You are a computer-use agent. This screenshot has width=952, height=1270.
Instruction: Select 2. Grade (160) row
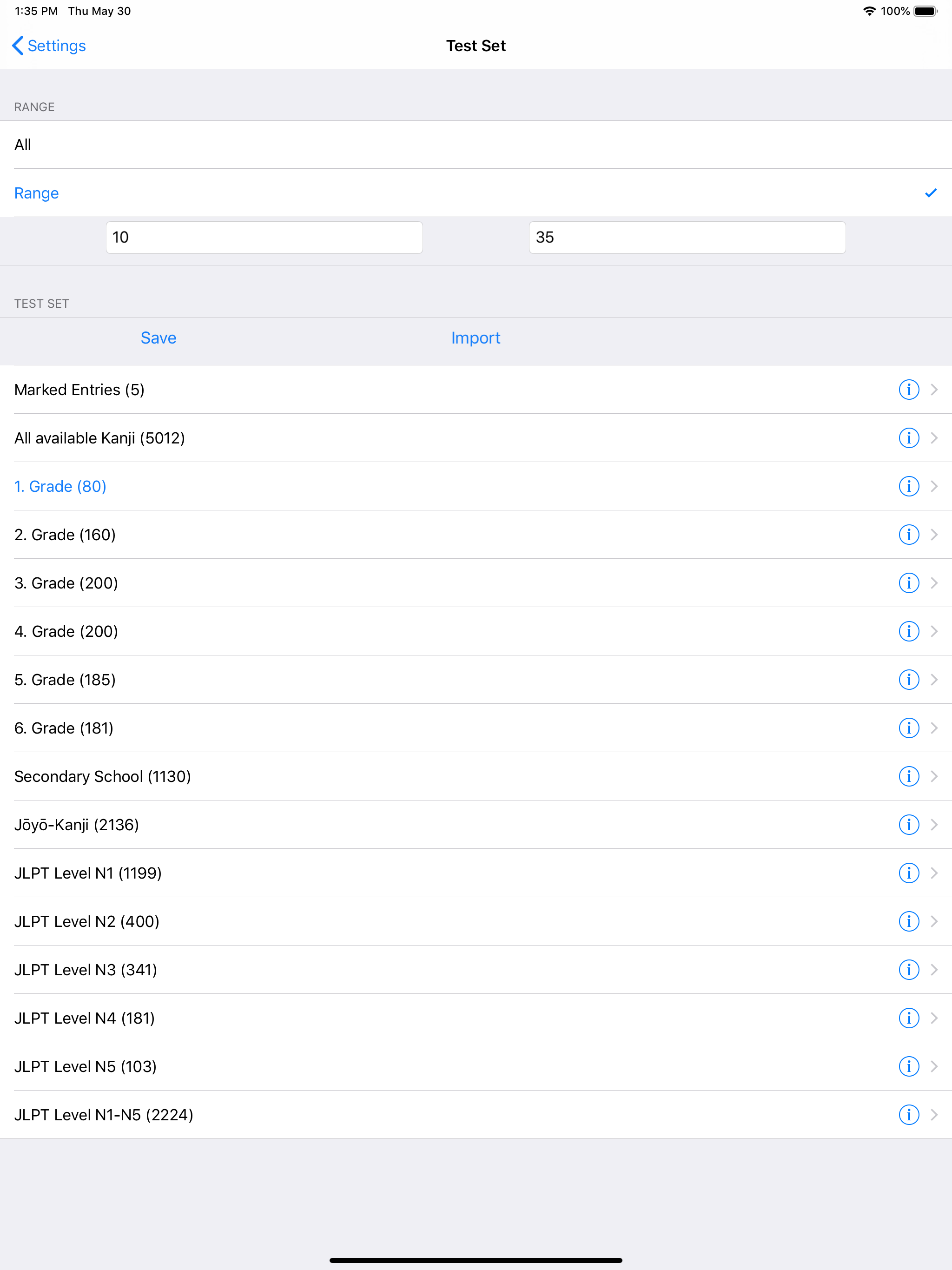click(476, 534)
